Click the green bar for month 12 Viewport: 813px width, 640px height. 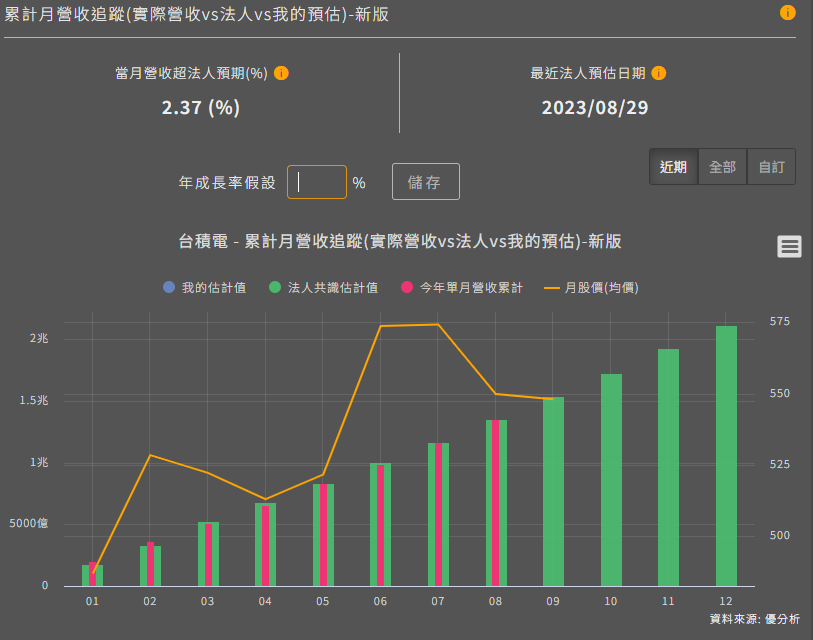(x=726, y=456)
